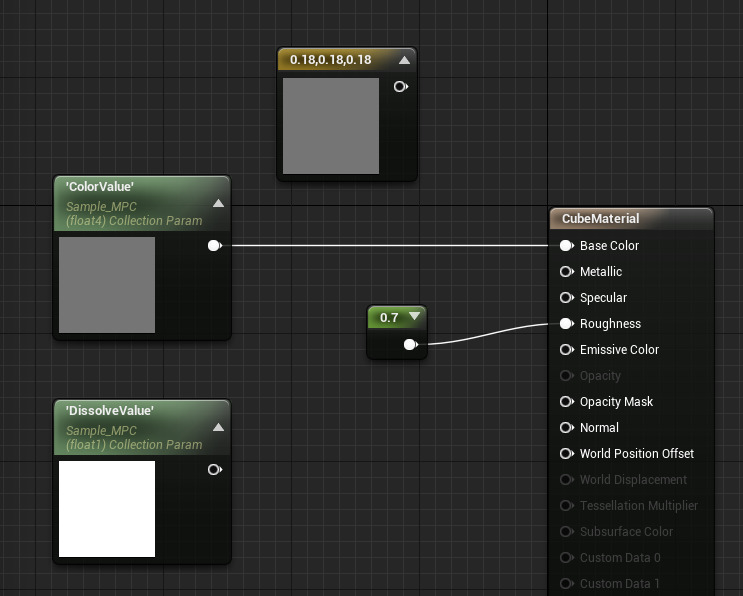Collapse the DissolveValue node preview
Viewport: 743px width, 596px height.
pyautogui.click(x=218, y=427)
